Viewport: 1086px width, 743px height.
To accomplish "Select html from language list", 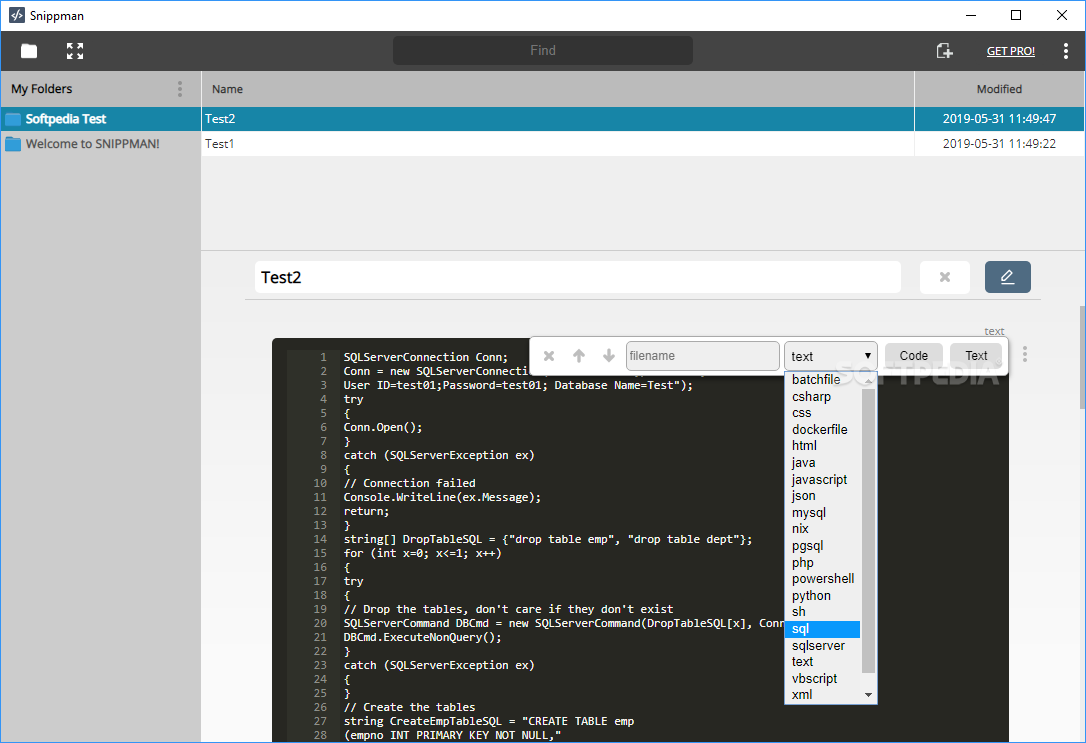I will pos(823,446).
